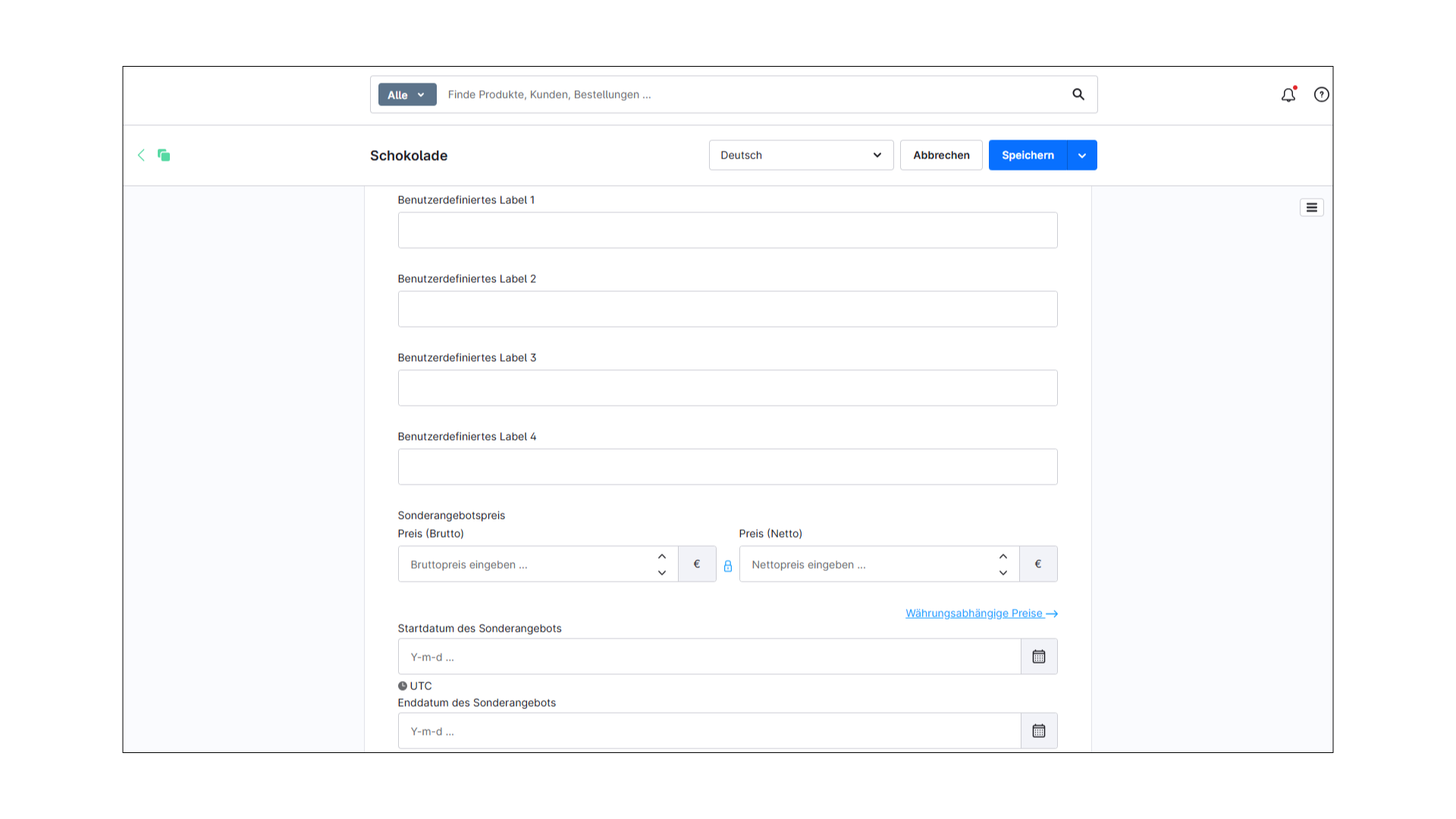Viewport: 1456px width, 819px height.
Task: Toggle the price lock between Brutto and Netto
Action: pos(727,566)
